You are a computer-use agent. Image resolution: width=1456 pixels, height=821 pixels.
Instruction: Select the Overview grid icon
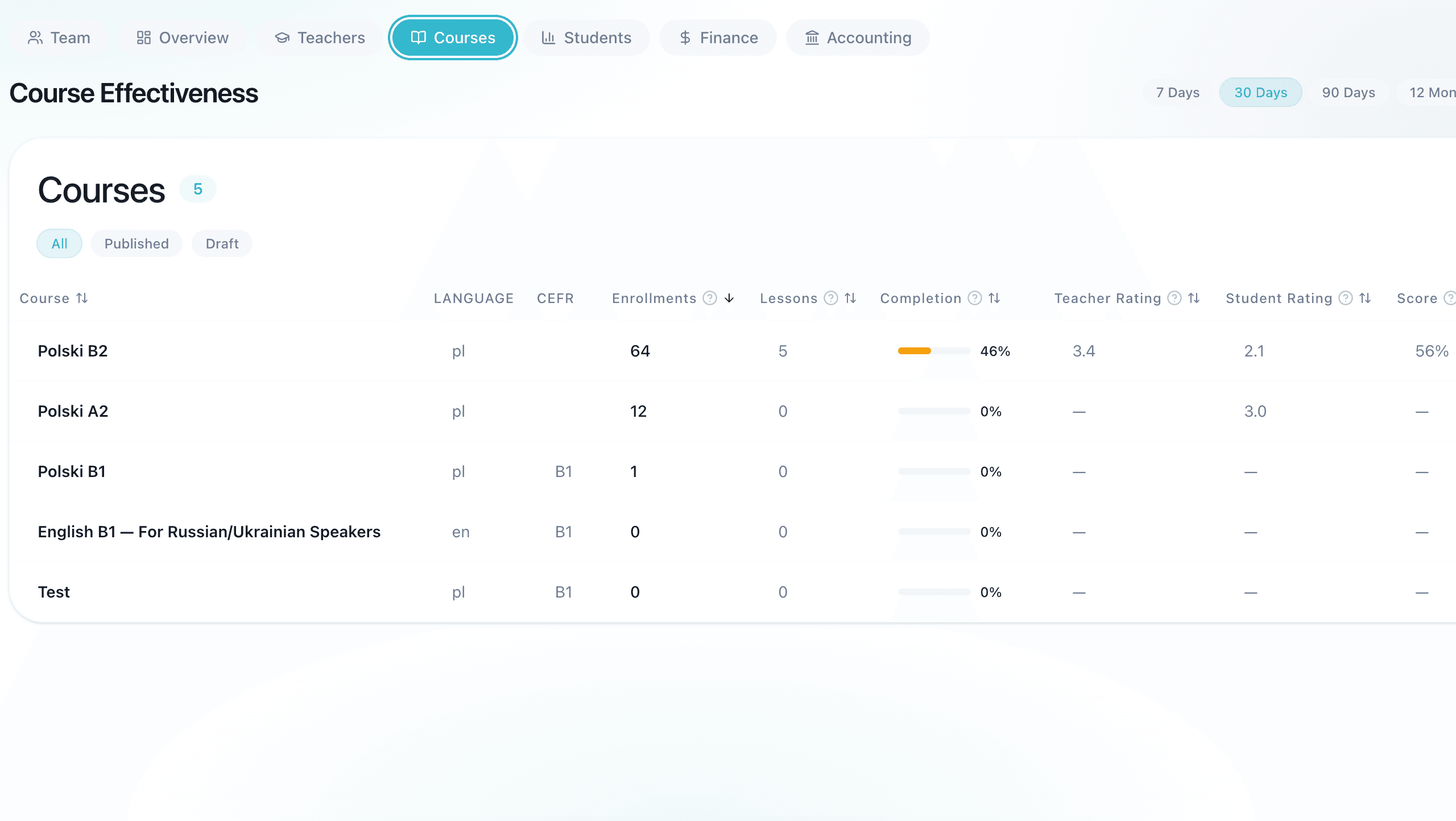[x=143, y=38]
